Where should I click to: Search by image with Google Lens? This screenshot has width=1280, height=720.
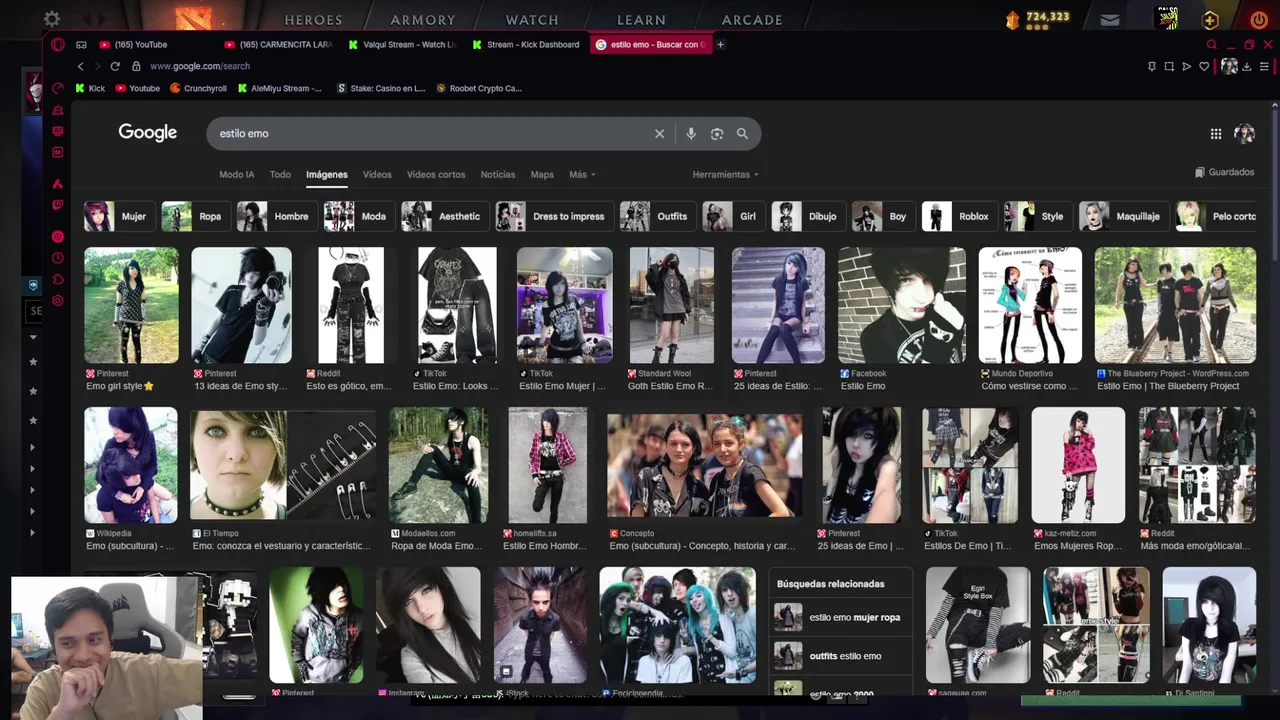pos(716,134)
